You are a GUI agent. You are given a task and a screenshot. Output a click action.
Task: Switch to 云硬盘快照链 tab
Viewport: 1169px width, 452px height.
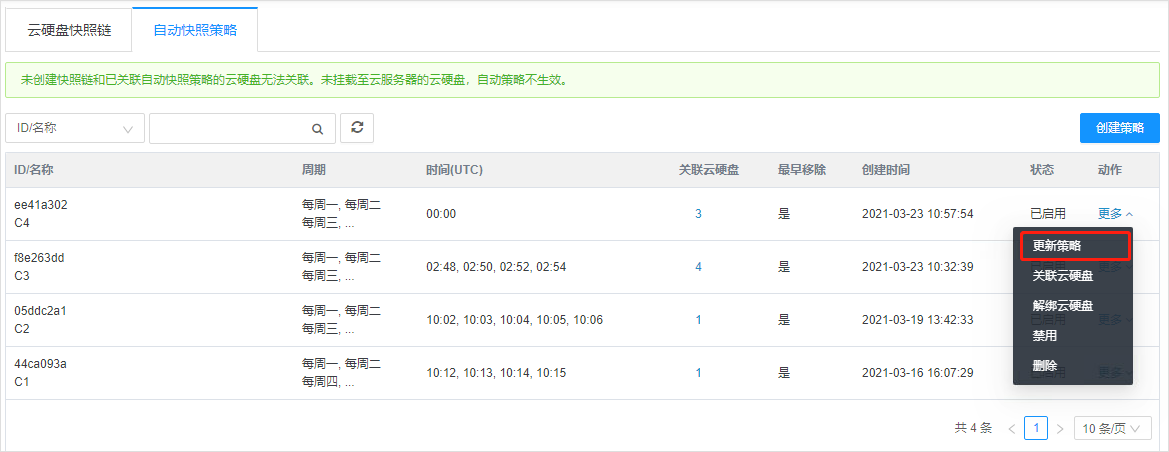(69, 30)
